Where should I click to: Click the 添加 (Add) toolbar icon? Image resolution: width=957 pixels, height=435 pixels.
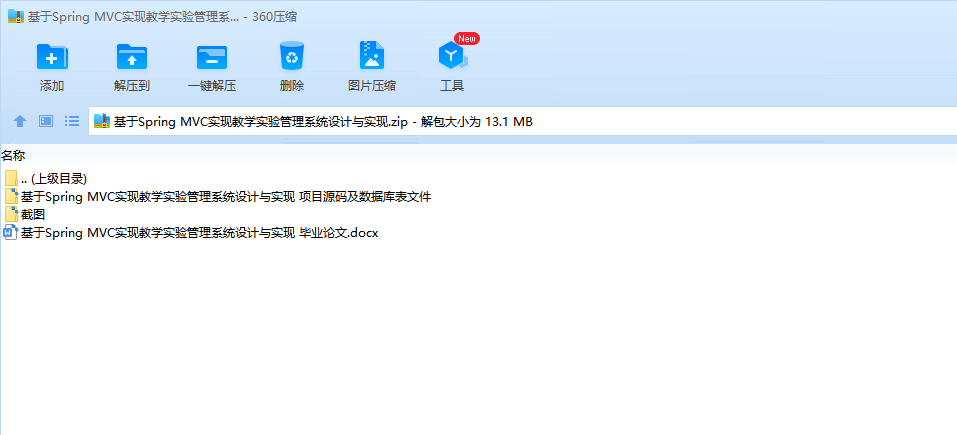coord(52,57)
